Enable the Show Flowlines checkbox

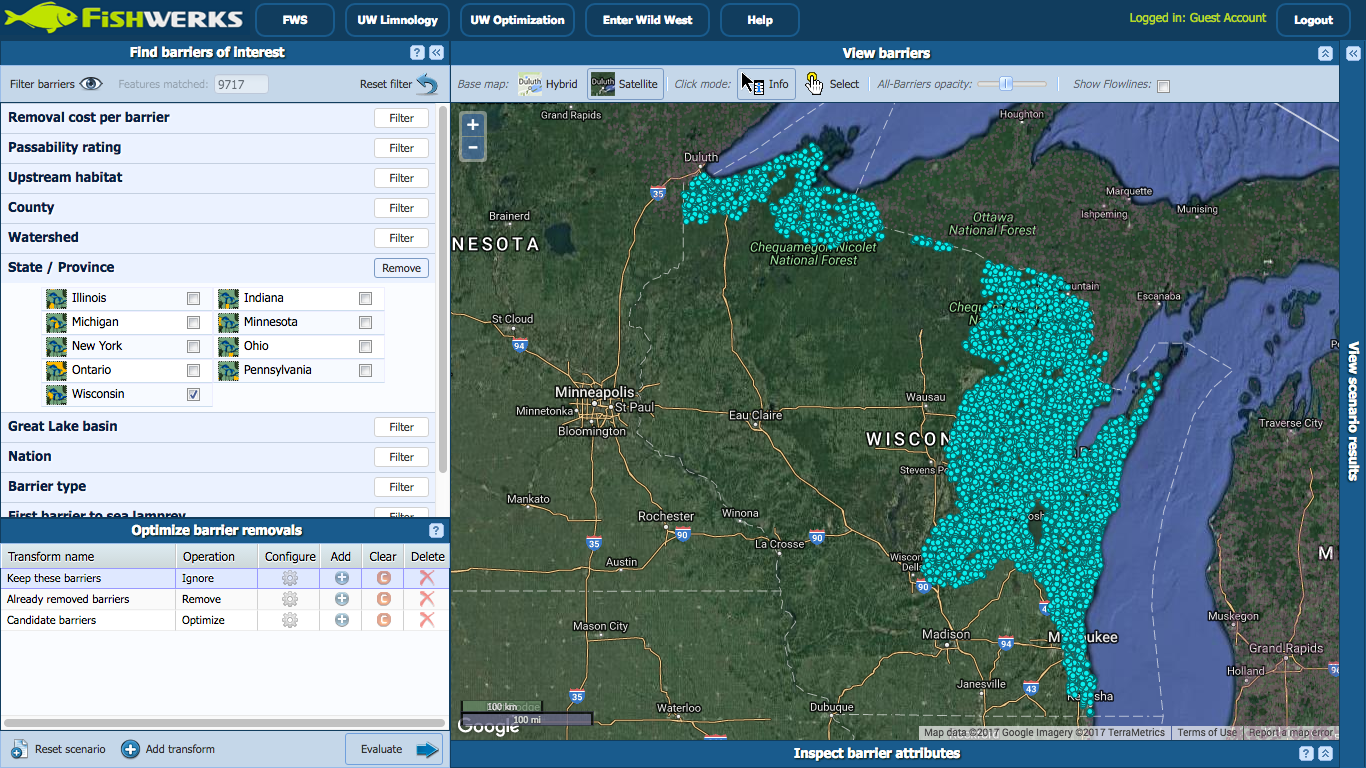1163,86
